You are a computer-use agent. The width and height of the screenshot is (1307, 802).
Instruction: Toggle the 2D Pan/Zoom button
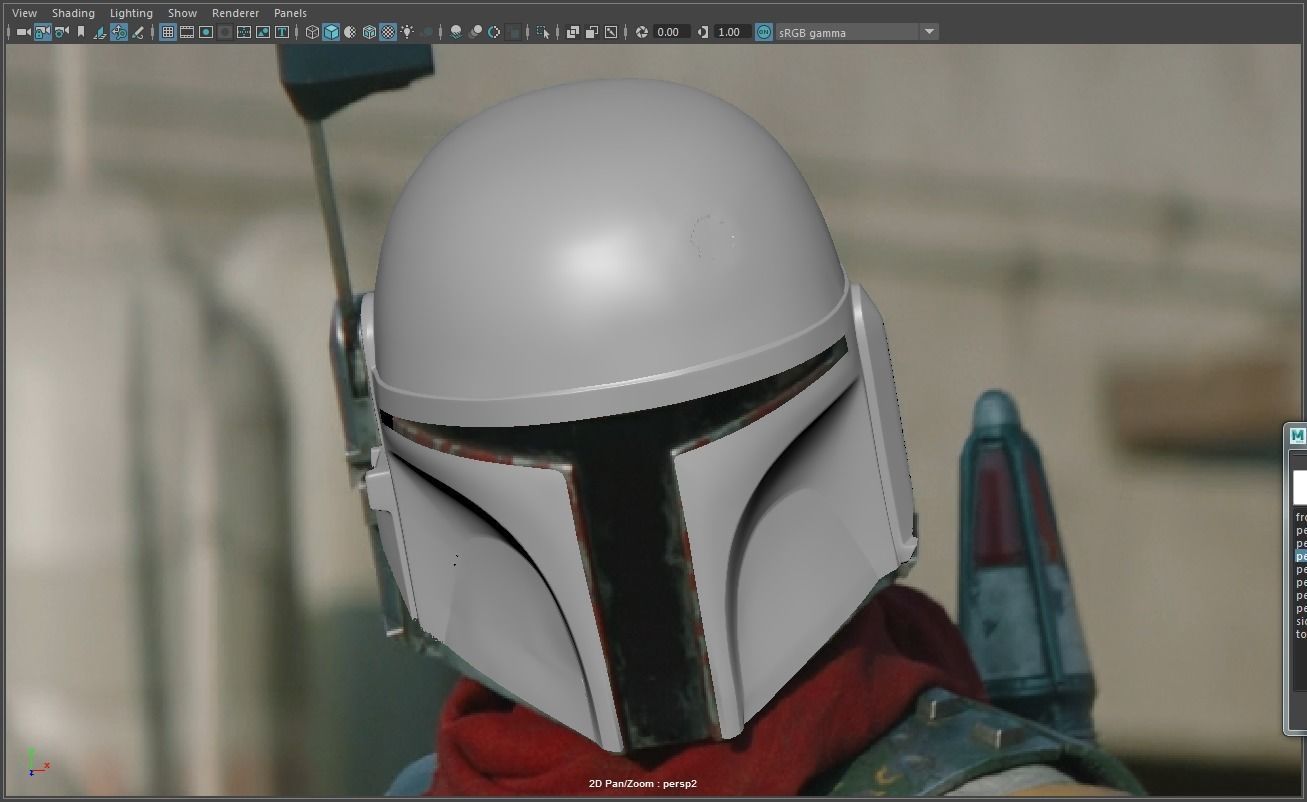(x=119, y=32)
